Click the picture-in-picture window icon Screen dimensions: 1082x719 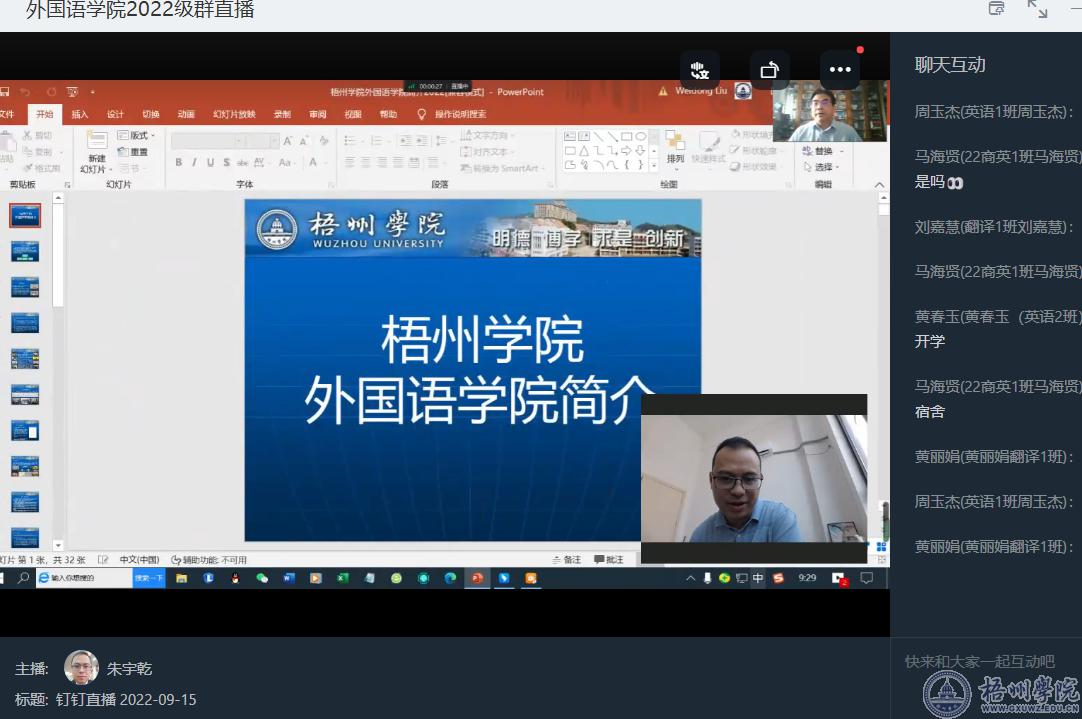(996, 9)
